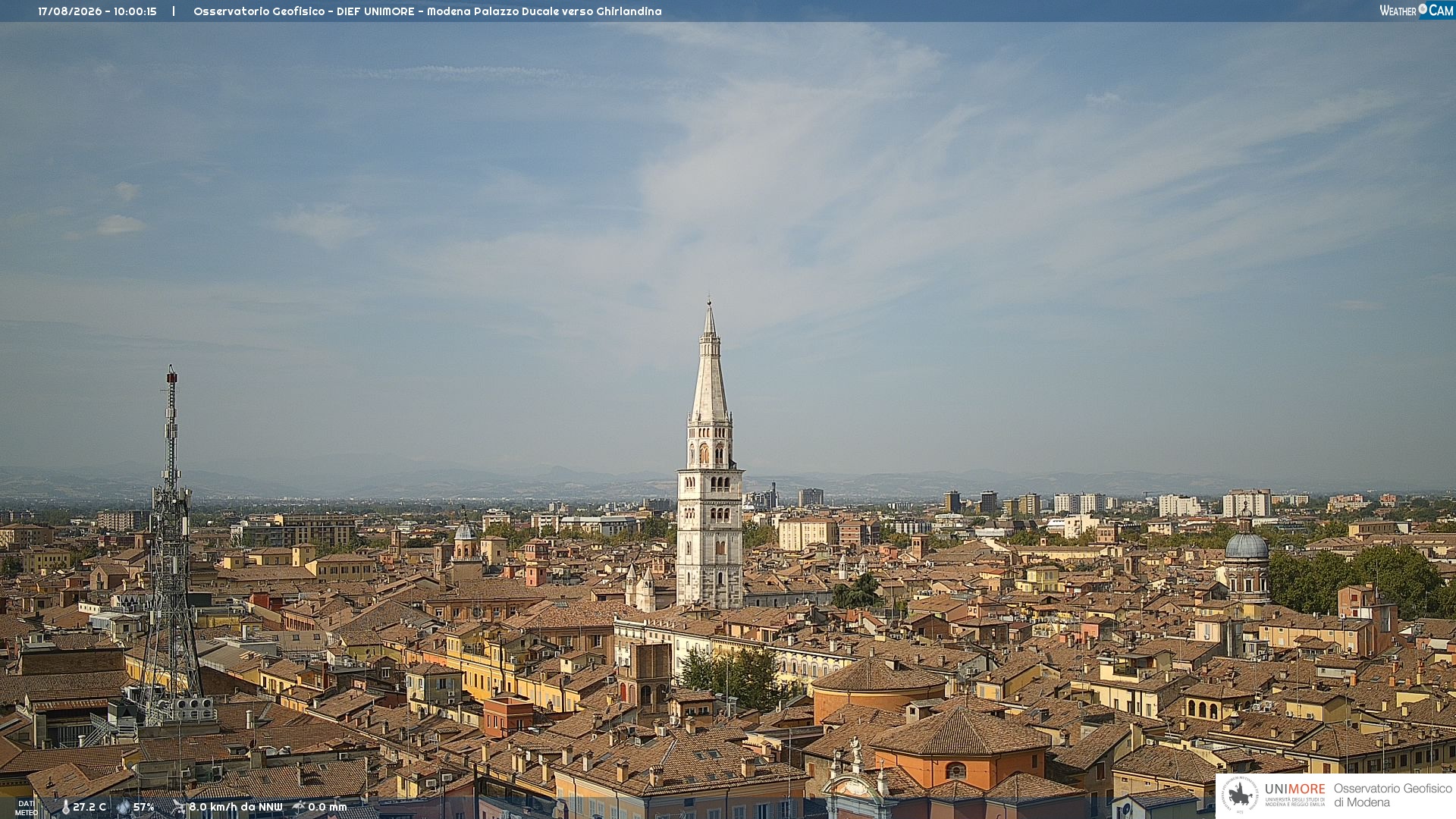This screenshot has width=1456, height=819.
Task: Click the humidity droplet icon
Action: tap(123, 807)
